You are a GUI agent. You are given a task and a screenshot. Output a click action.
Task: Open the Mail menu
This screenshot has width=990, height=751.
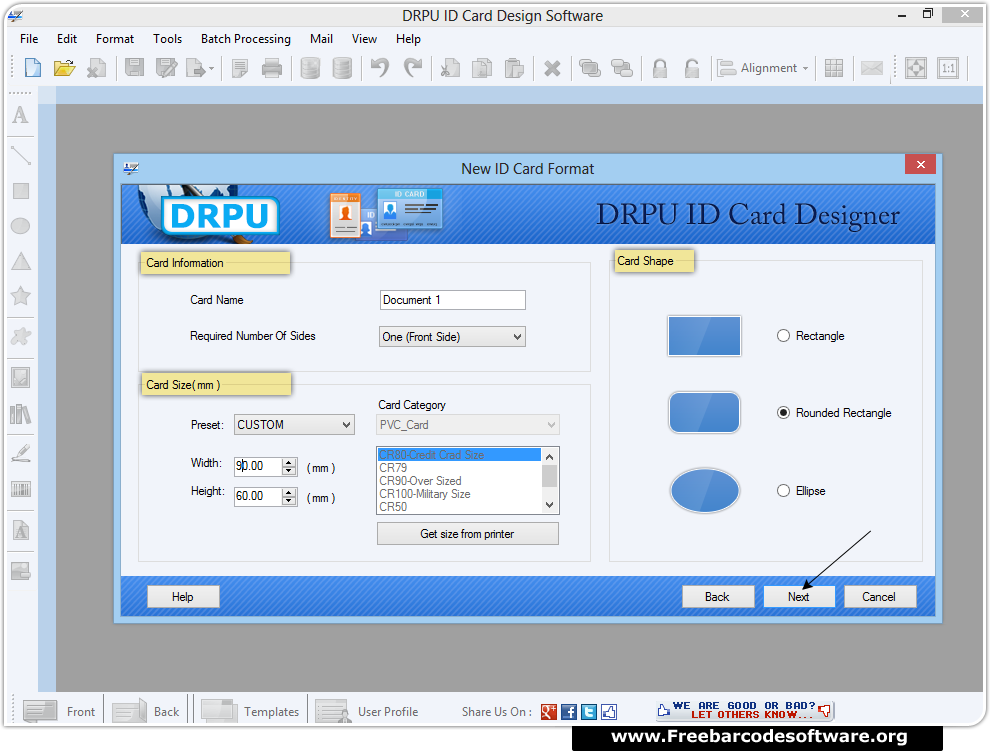(321, 39)
